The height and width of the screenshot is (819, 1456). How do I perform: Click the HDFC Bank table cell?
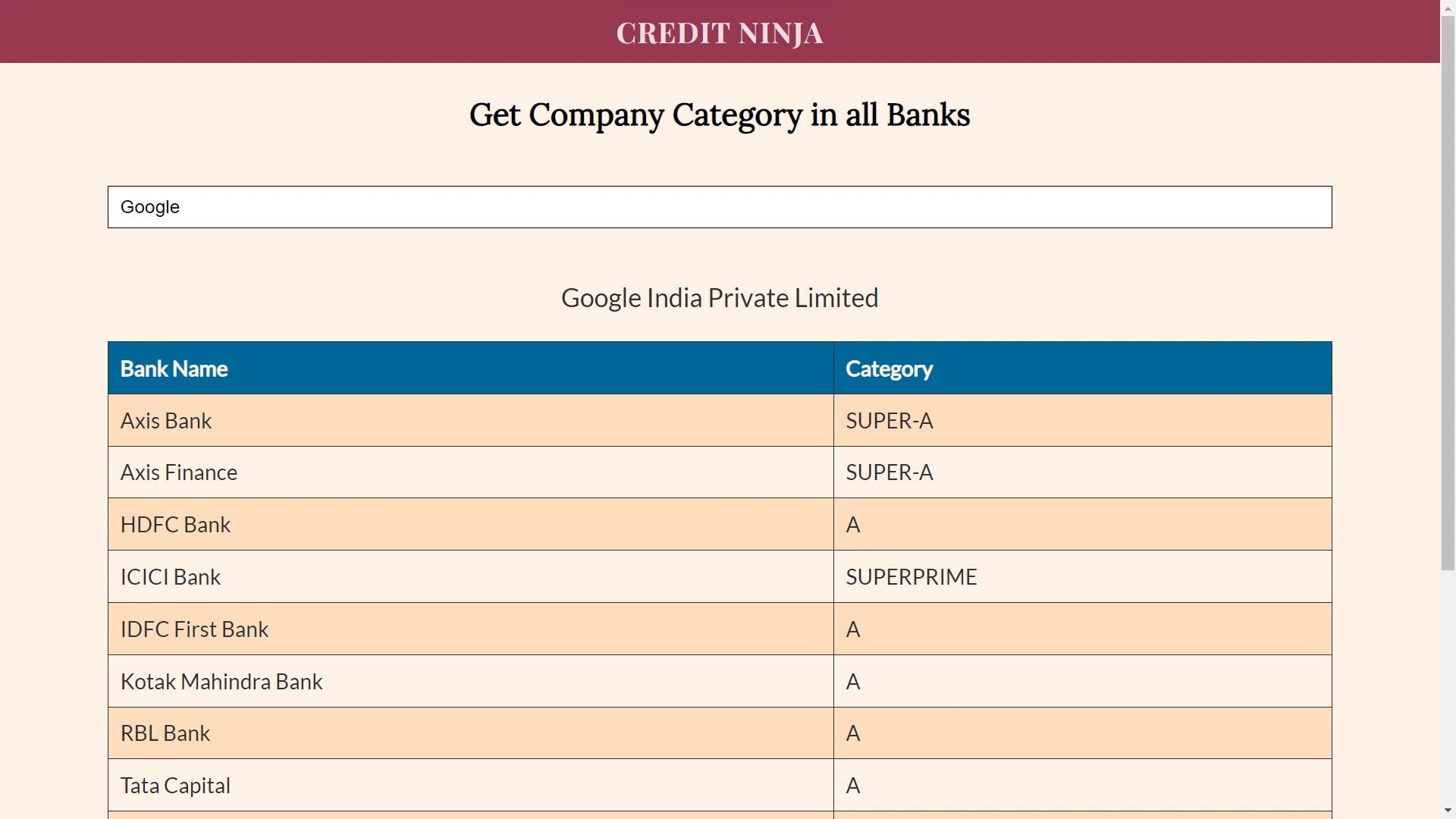tap(175, 525)
